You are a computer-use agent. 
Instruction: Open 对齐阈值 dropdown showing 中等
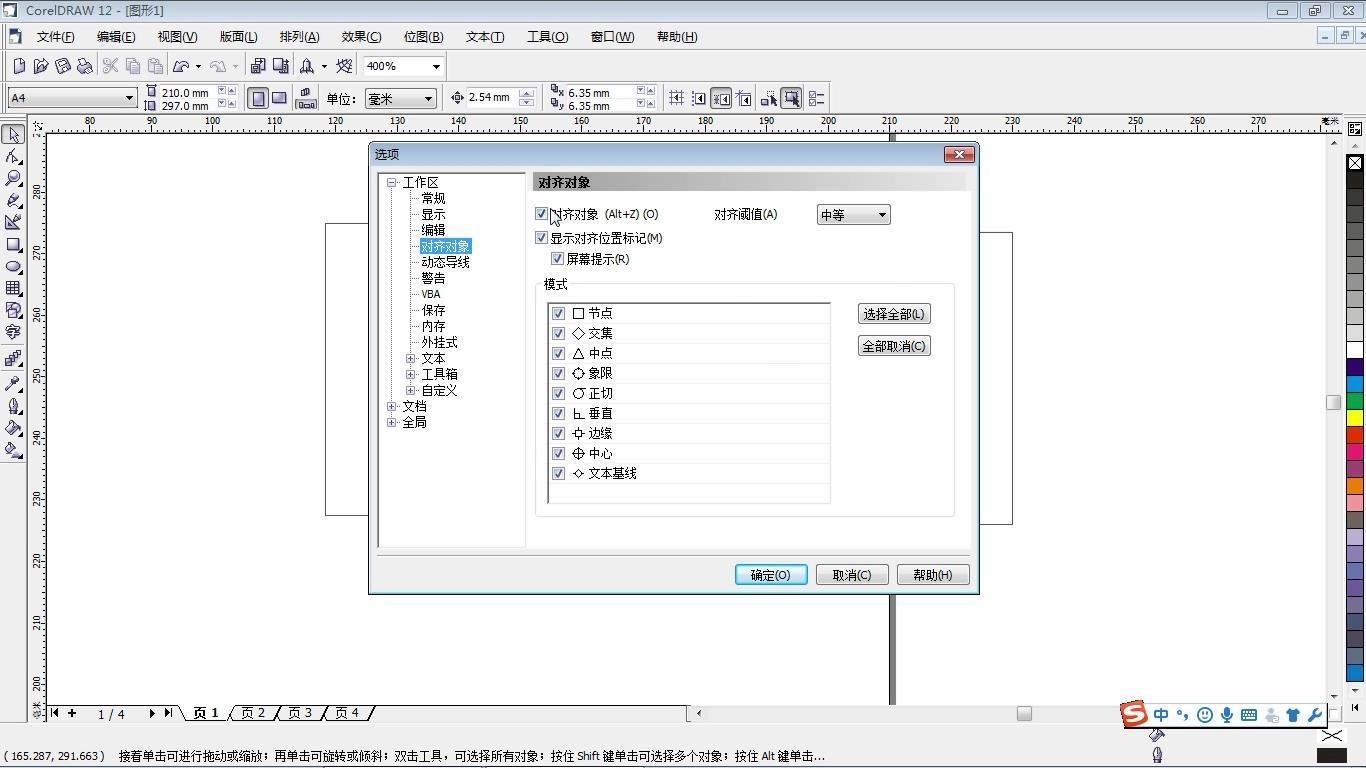pos(853,215)
